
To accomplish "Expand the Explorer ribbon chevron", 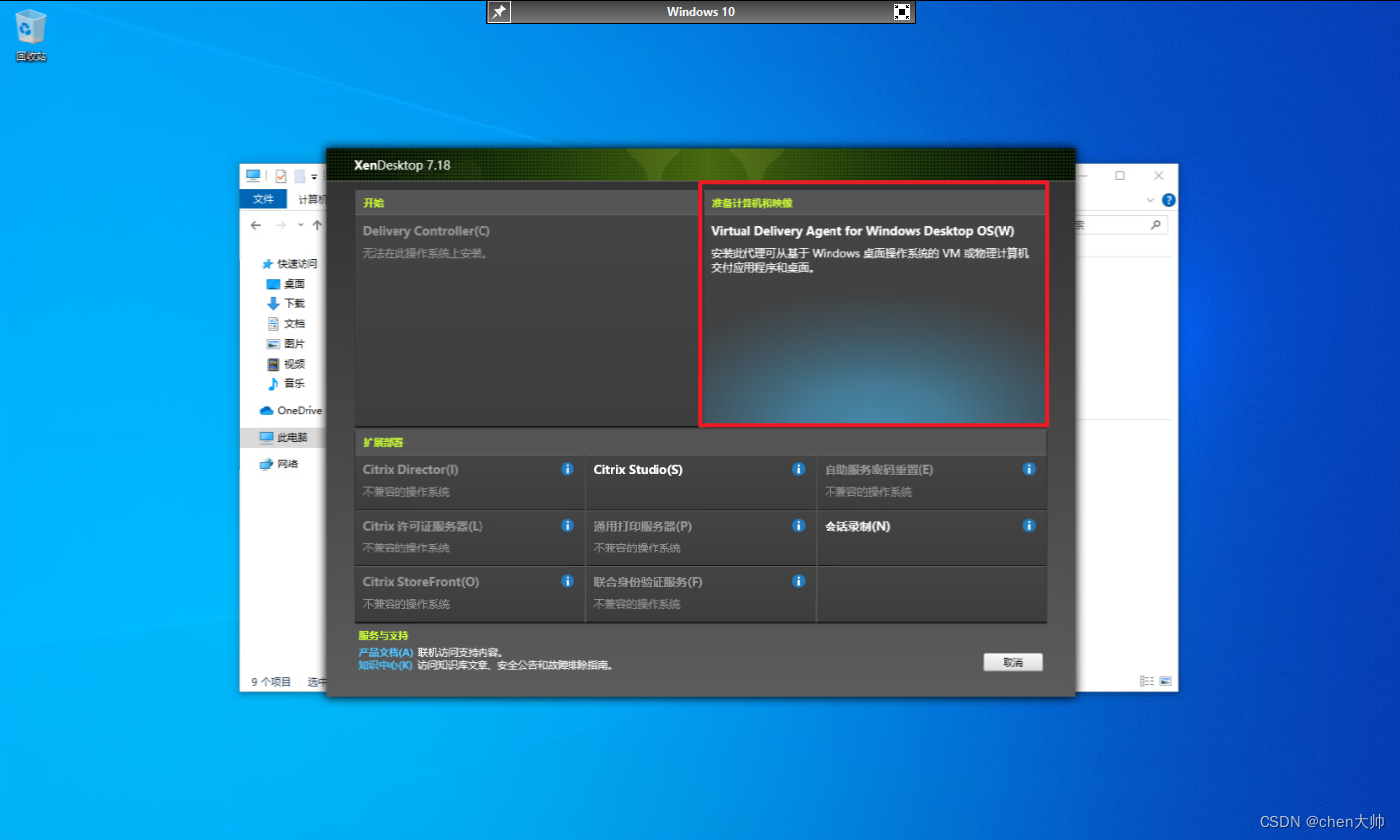I will [x=1150, y=200].
